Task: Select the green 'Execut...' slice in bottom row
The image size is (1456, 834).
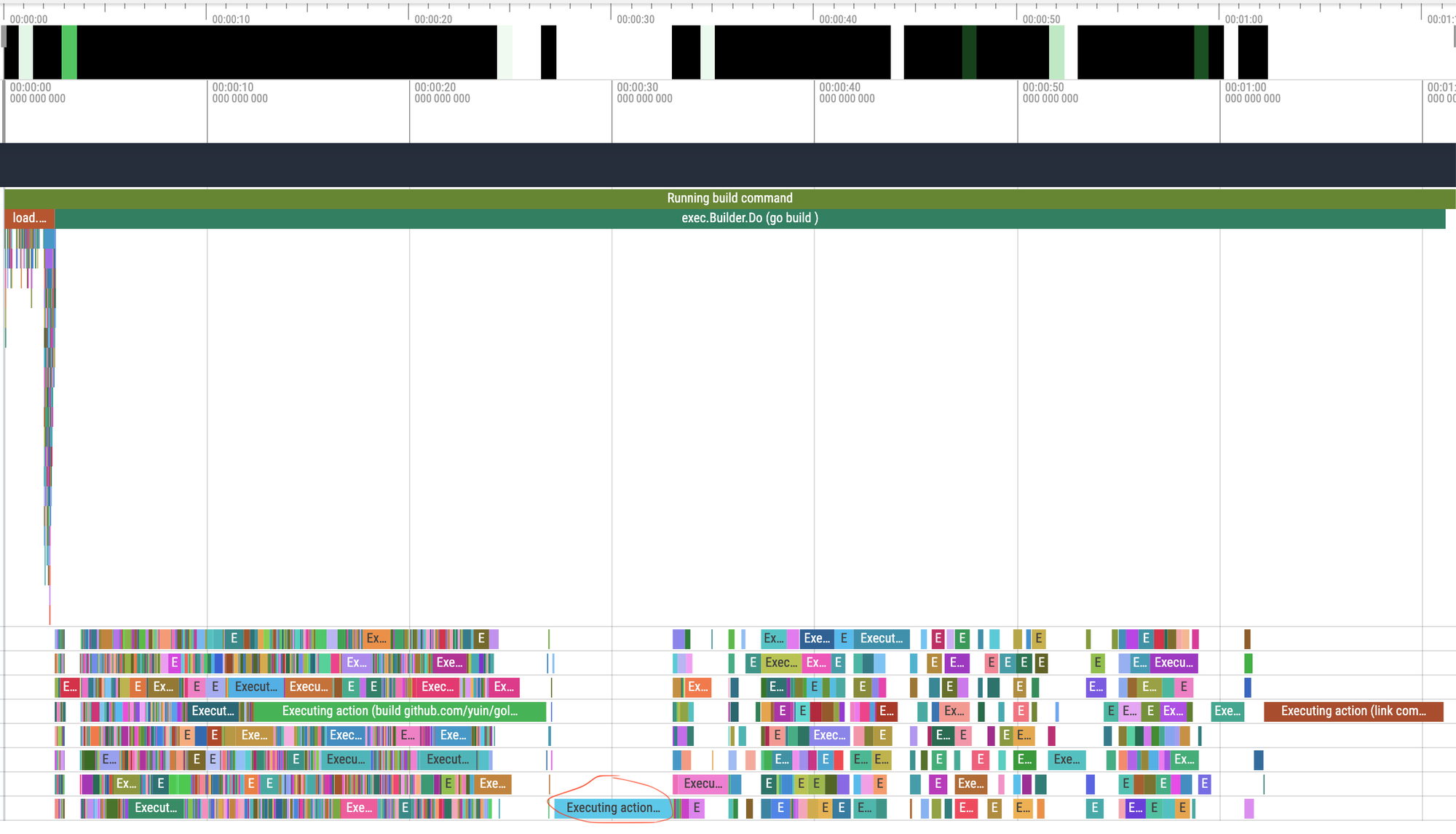Action: coord(156,808)
